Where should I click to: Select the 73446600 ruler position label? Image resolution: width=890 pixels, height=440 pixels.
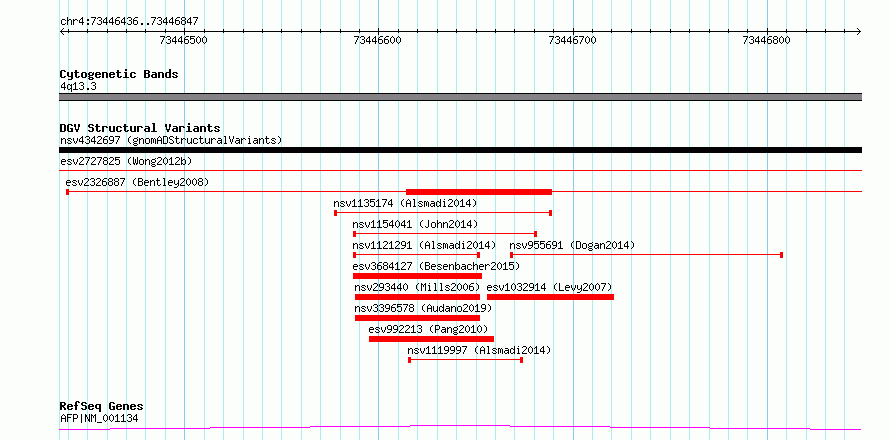click(377, 40)
